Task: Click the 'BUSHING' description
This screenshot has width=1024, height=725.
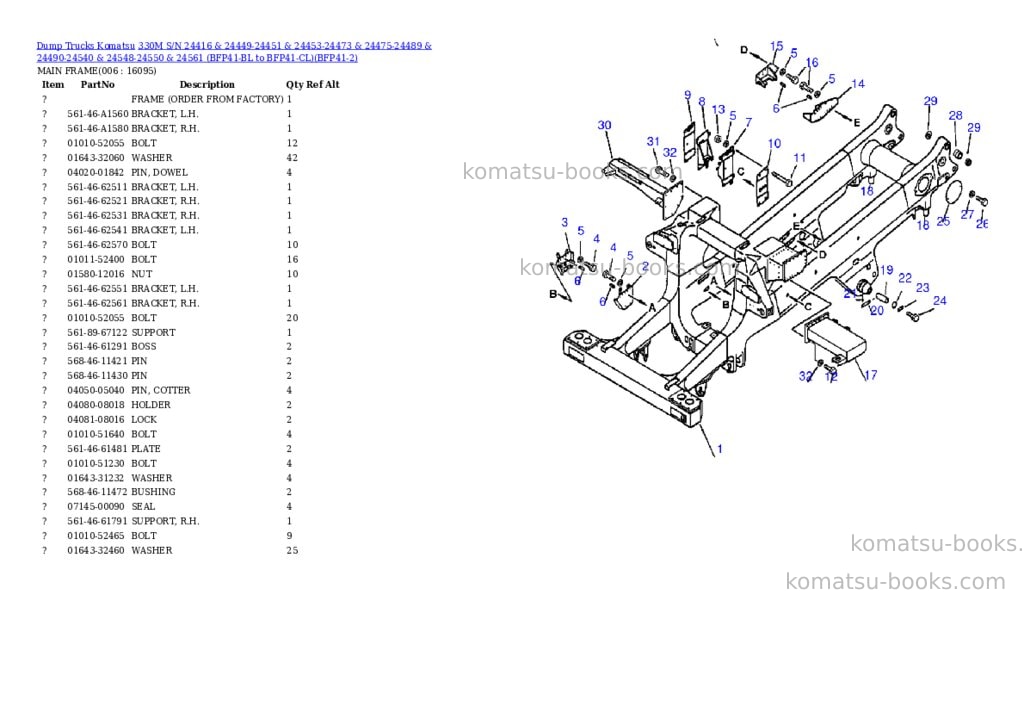Action: pos(153,492)
